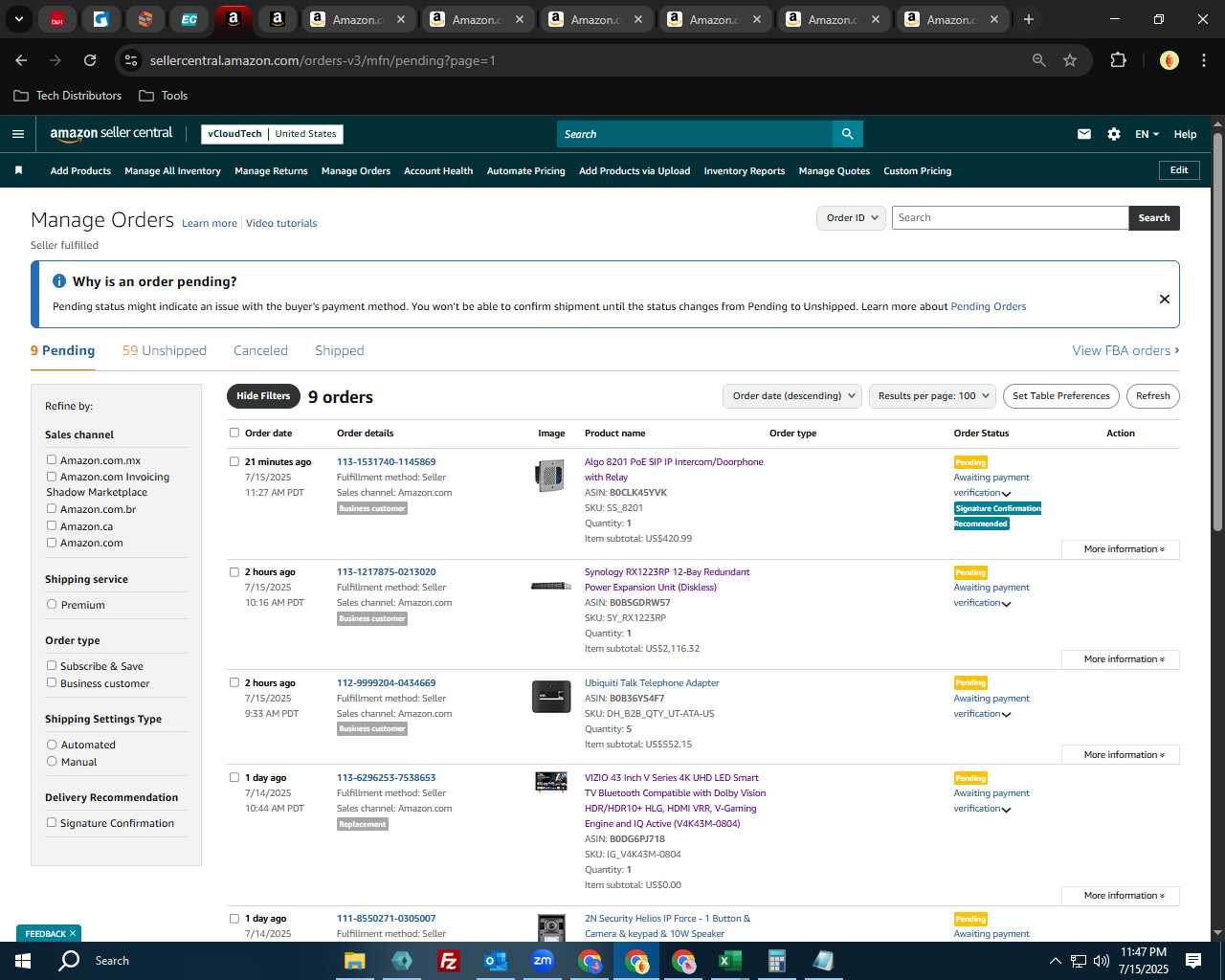1225x980 pixels.
Task: Open the View FBA orders link
Action: tap(1125, 351)
